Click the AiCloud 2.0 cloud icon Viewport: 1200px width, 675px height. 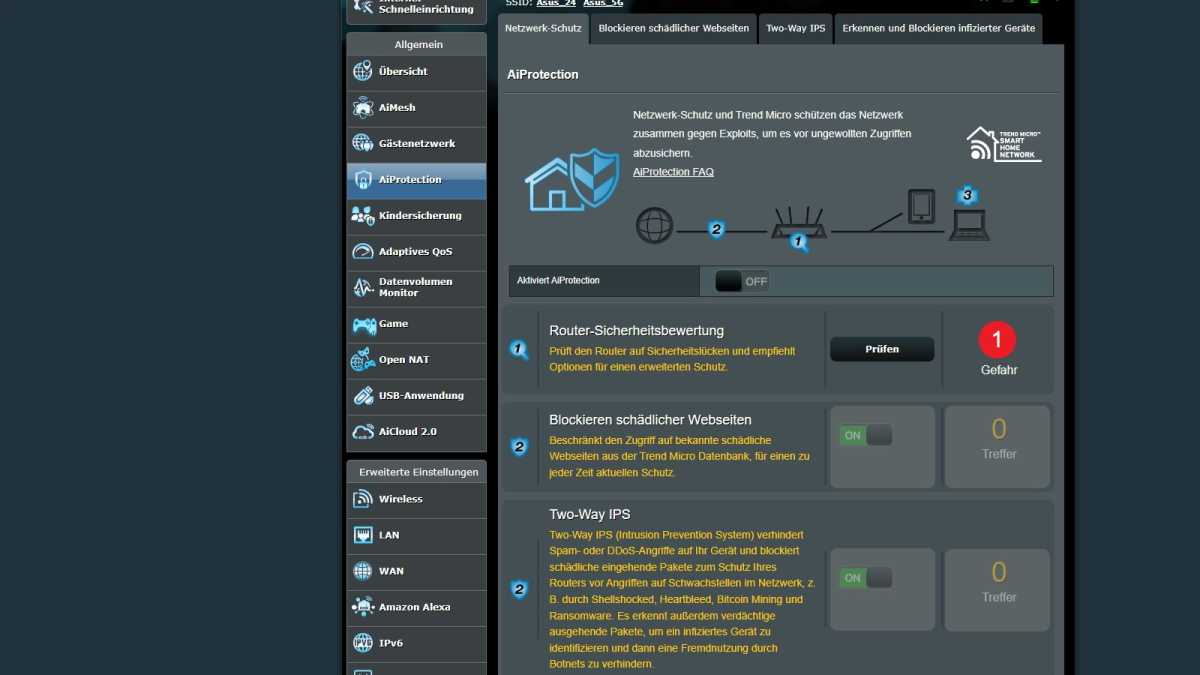pyautogui.click(x=363, y=432)
